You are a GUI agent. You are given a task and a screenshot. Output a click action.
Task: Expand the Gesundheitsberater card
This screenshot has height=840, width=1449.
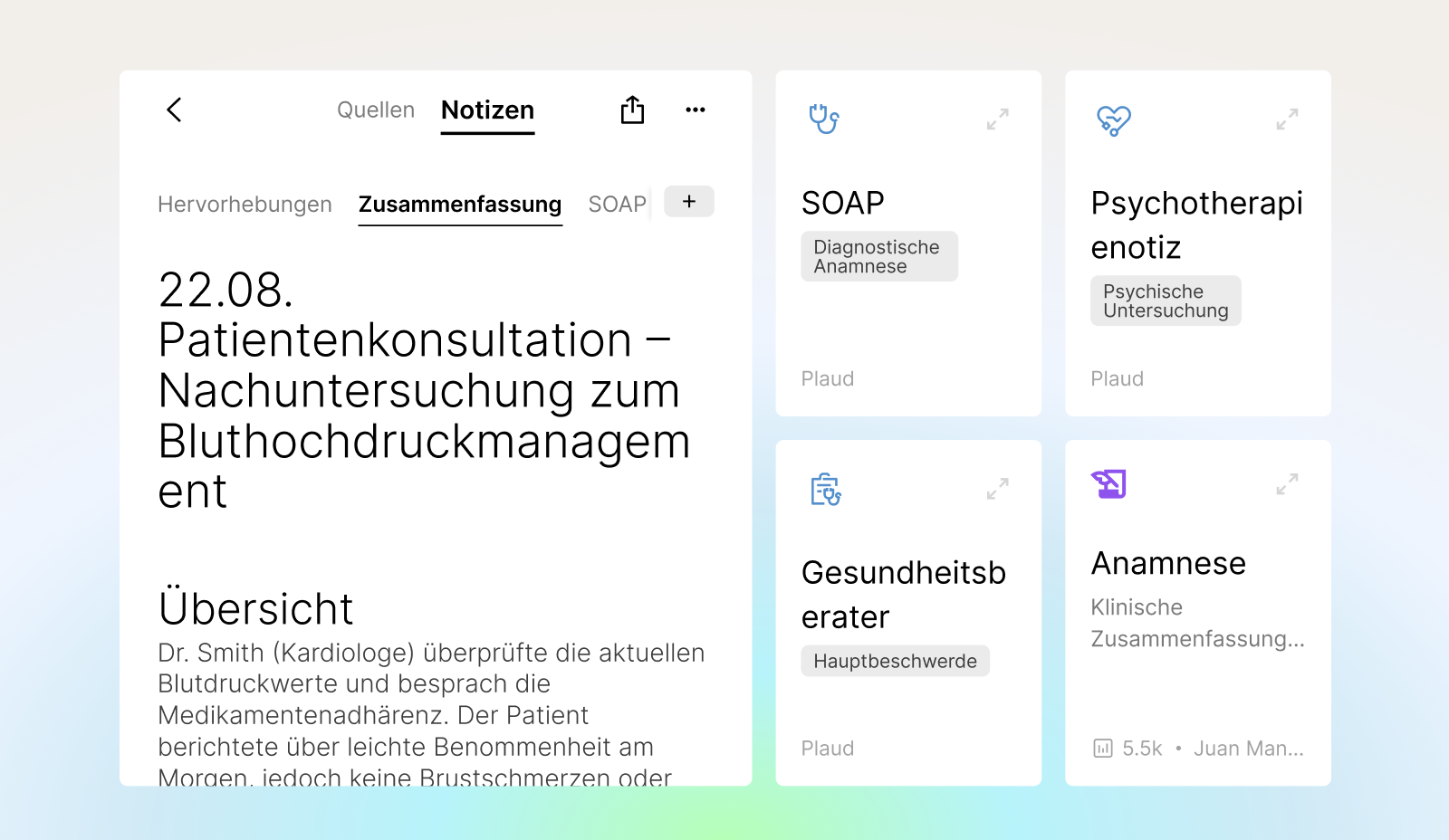coord(997,489)
